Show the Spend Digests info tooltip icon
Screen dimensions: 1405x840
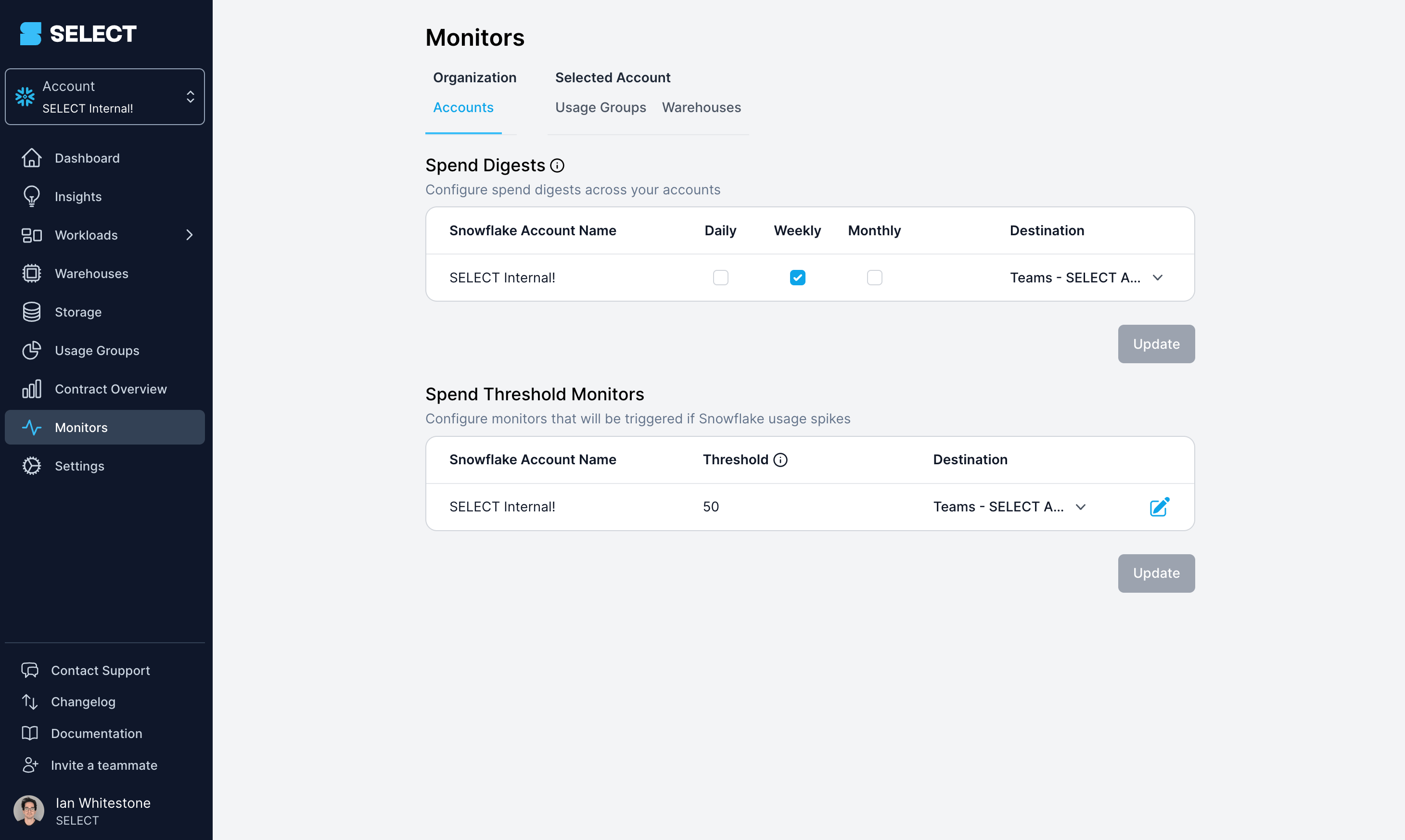click(557, 165)
